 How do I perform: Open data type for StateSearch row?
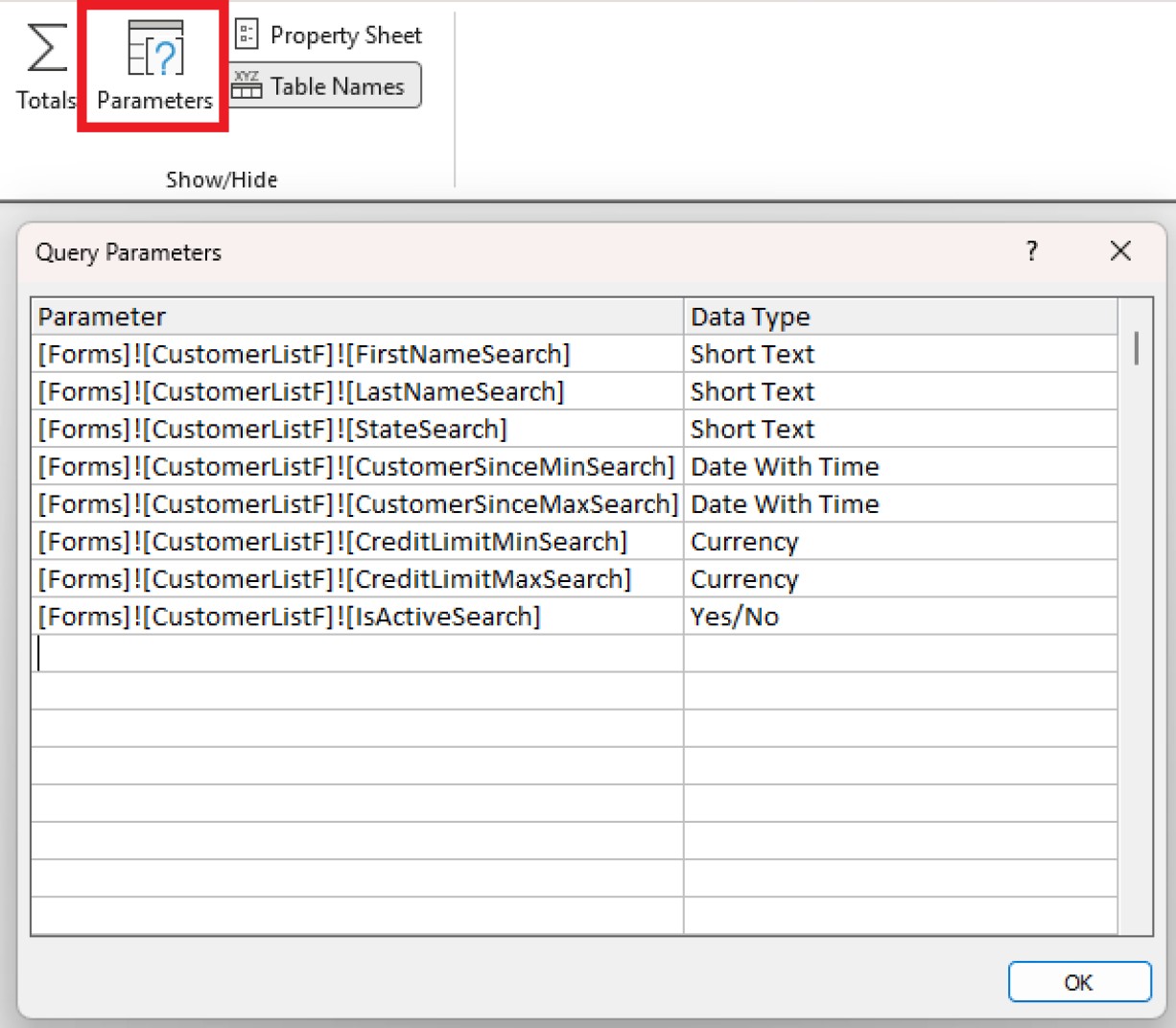point(901,429)
